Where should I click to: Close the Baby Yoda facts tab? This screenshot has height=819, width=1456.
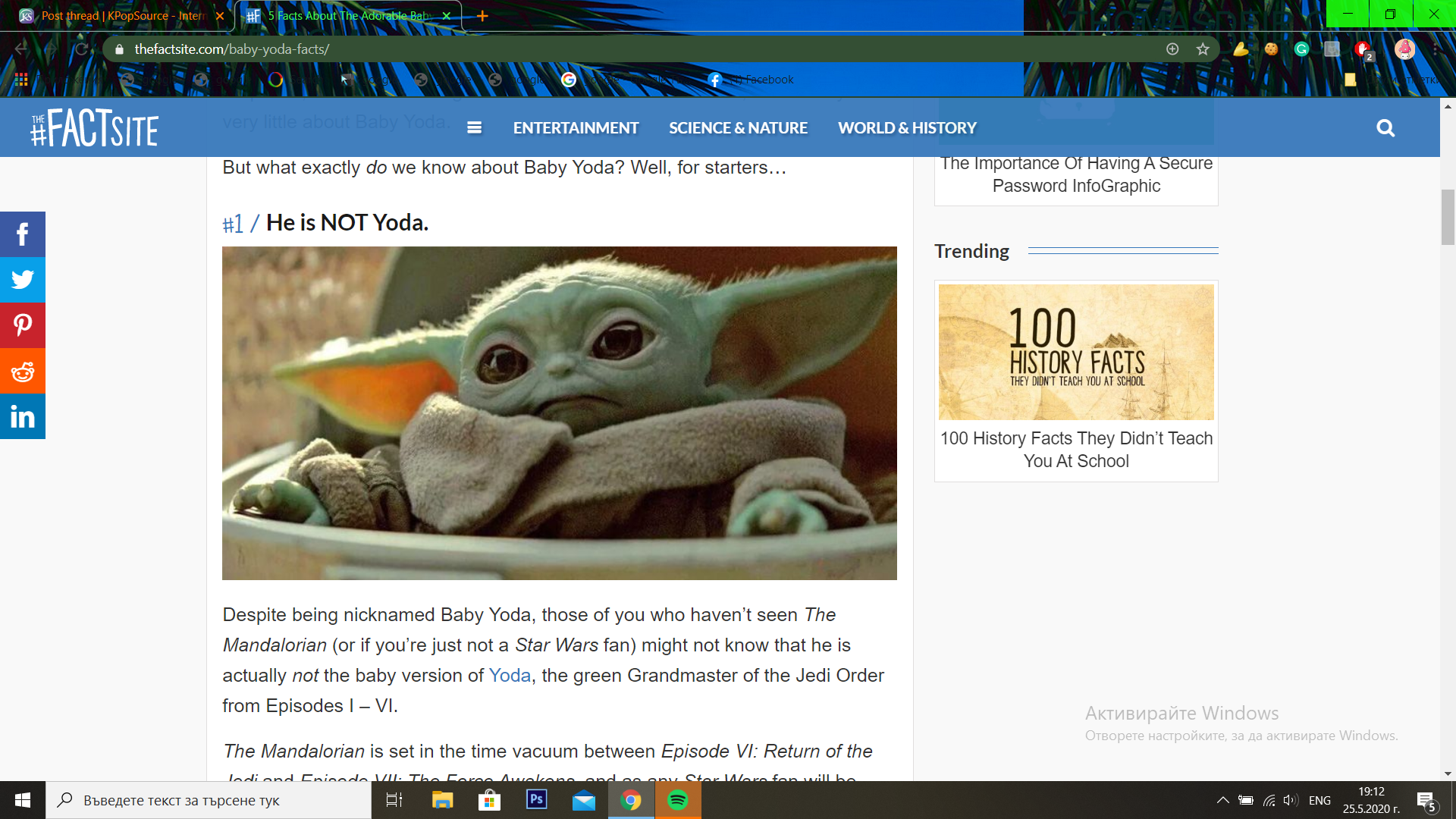tap(447, 16)
